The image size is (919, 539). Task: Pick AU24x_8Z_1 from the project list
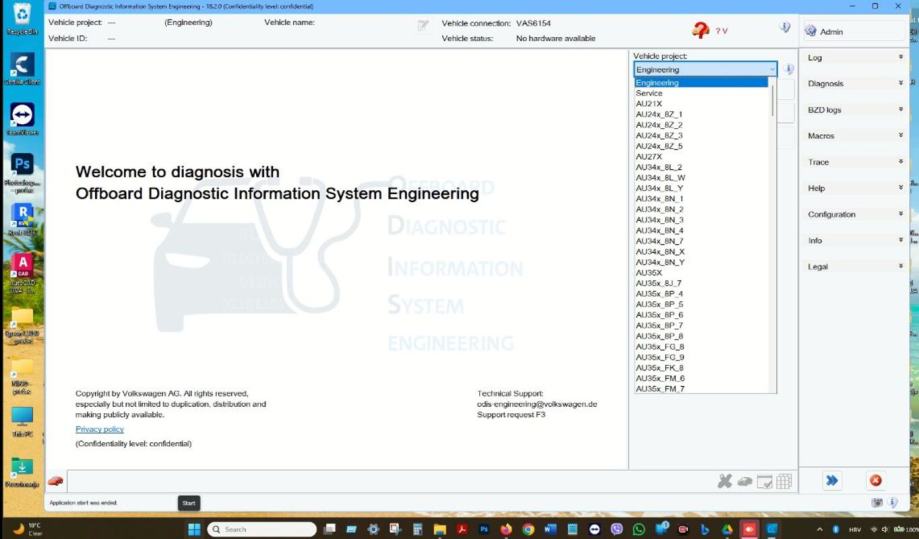(701, 114)
